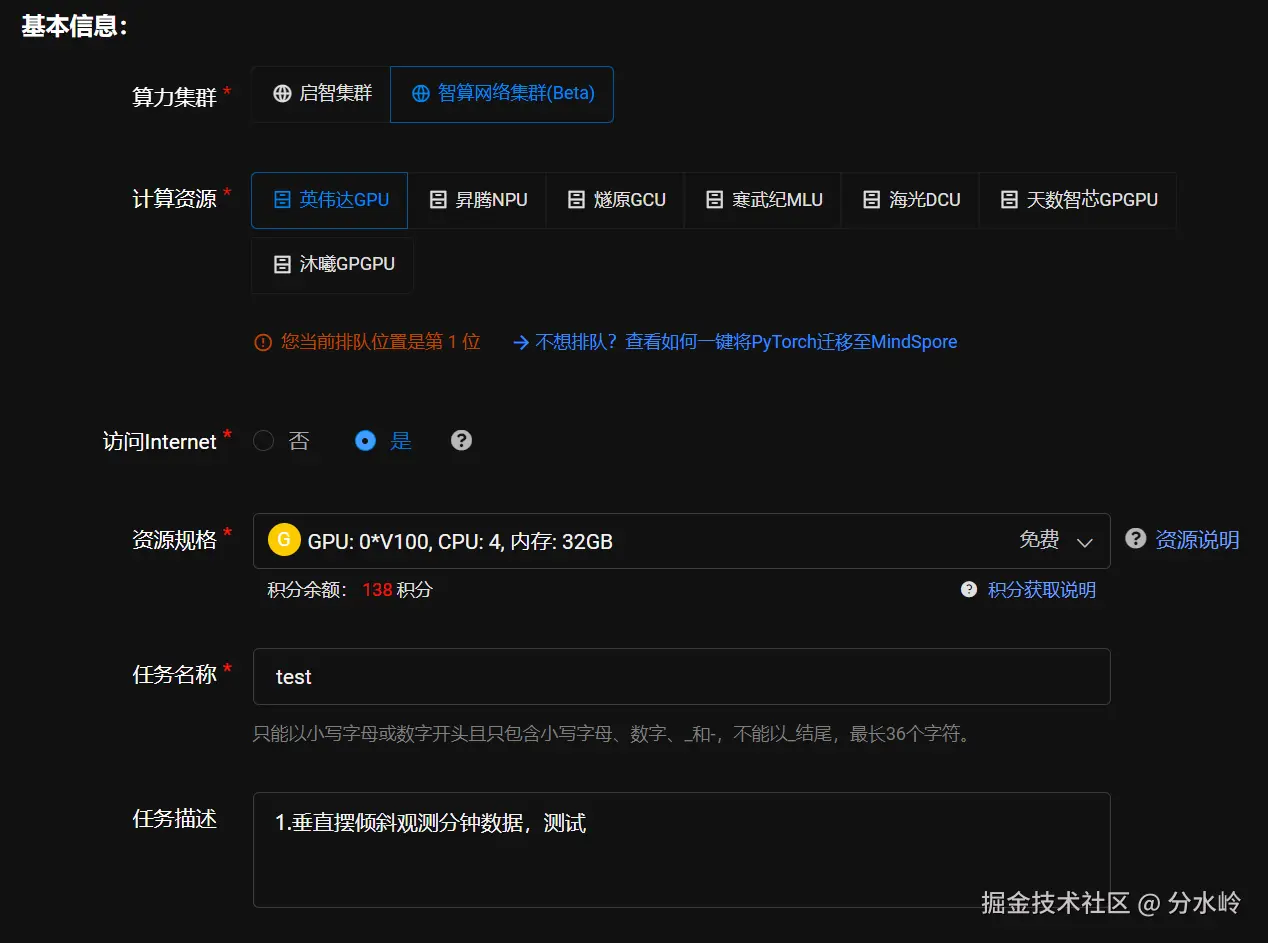
Task: Select the 沐曦GPGPU resource icon
Action: pos(282,265)
